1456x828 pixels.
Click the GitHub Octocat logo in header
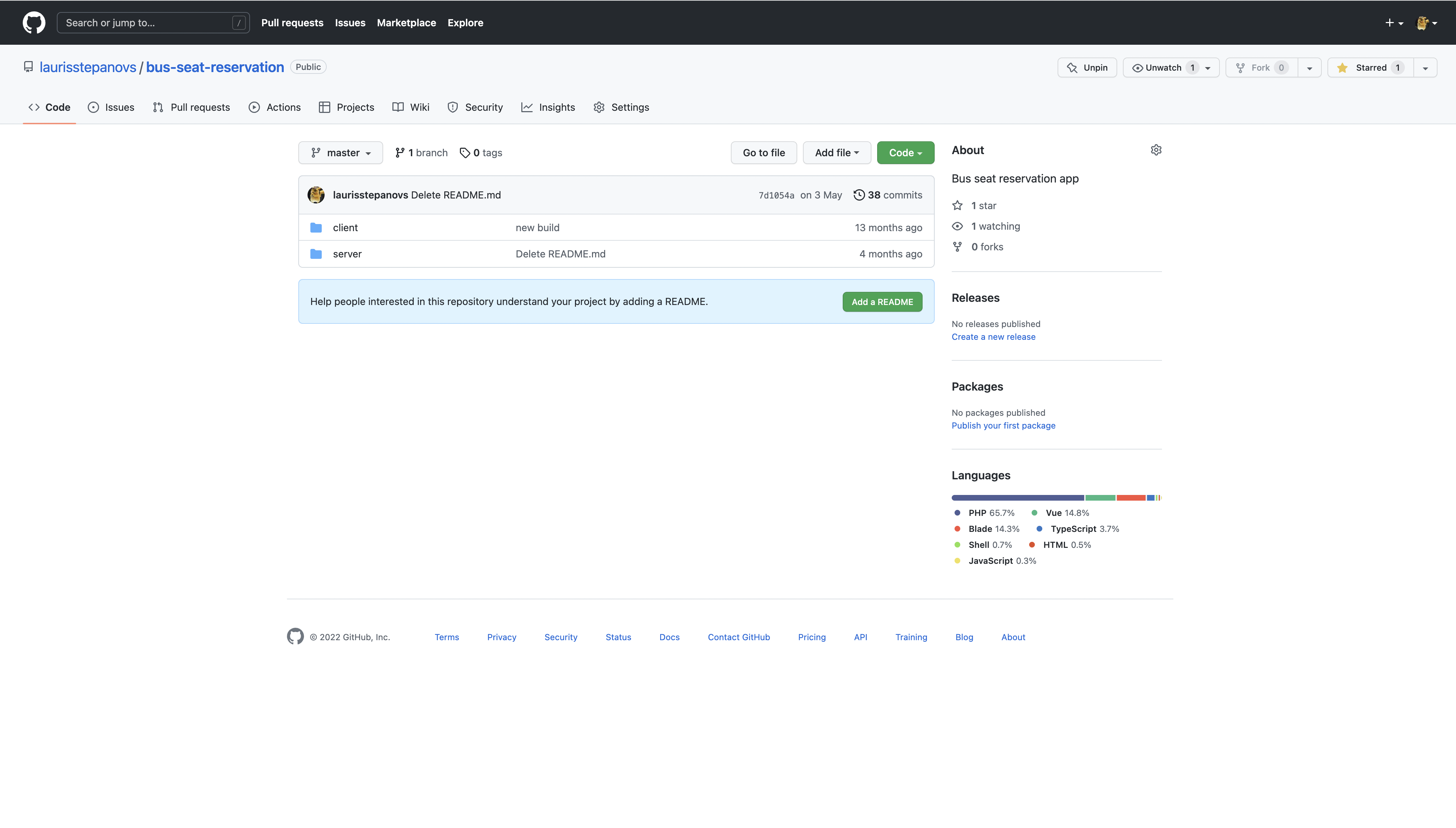coord(34,23)
